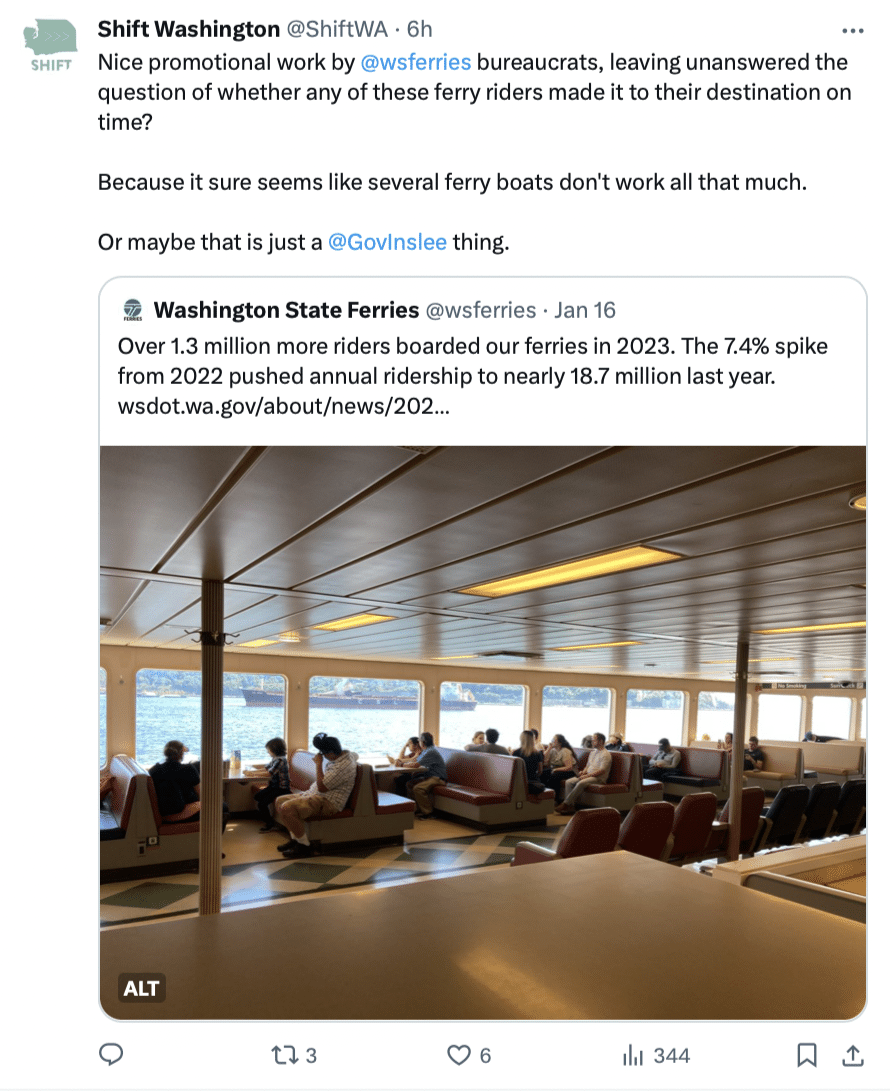Open the Shift Washington profile avatar
The image size is (890, 1092).
pyautogui.click(x=50, y=45)
